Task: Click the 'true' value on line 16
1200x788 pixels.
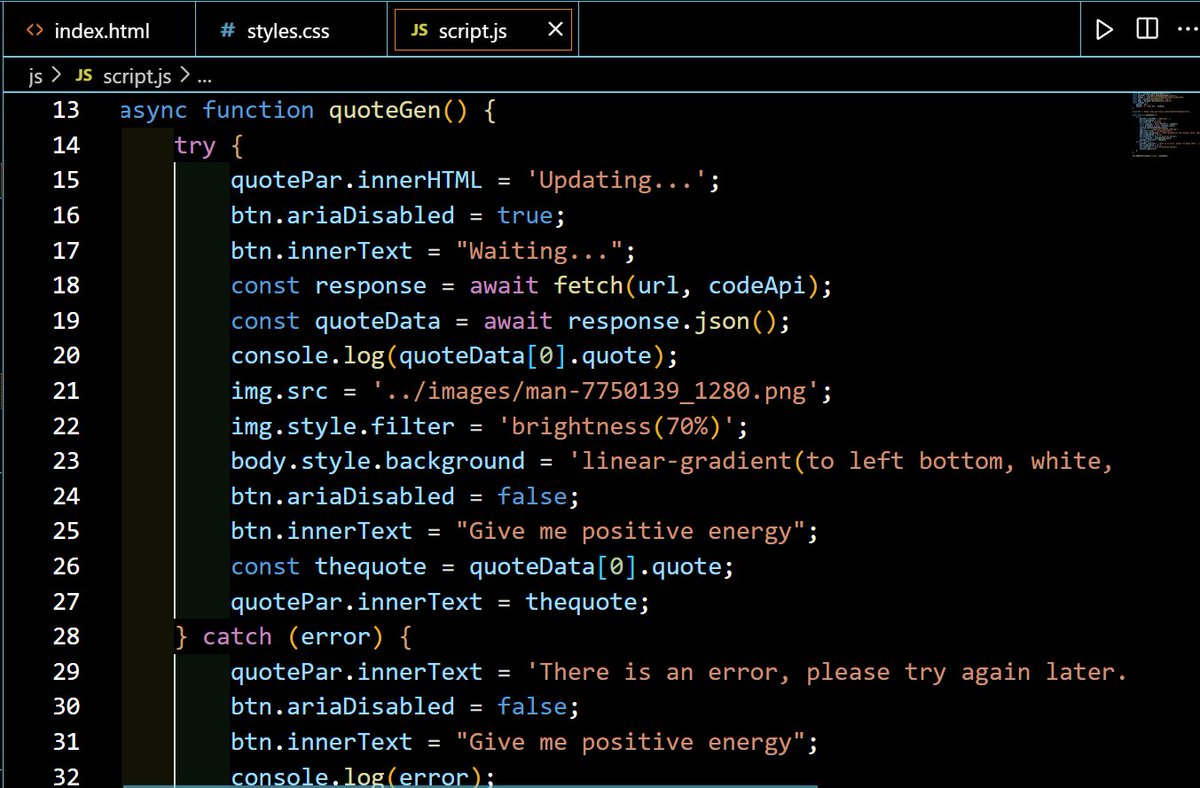Action: coord(525,215)
